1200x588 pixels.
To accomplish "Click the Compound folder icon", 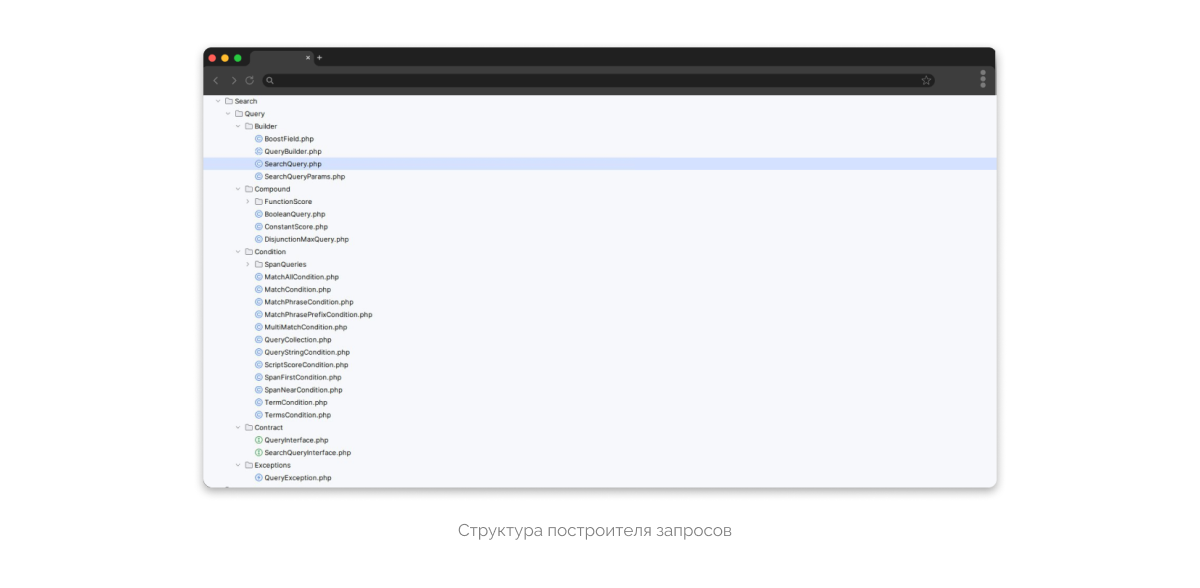I will (249, 189).
